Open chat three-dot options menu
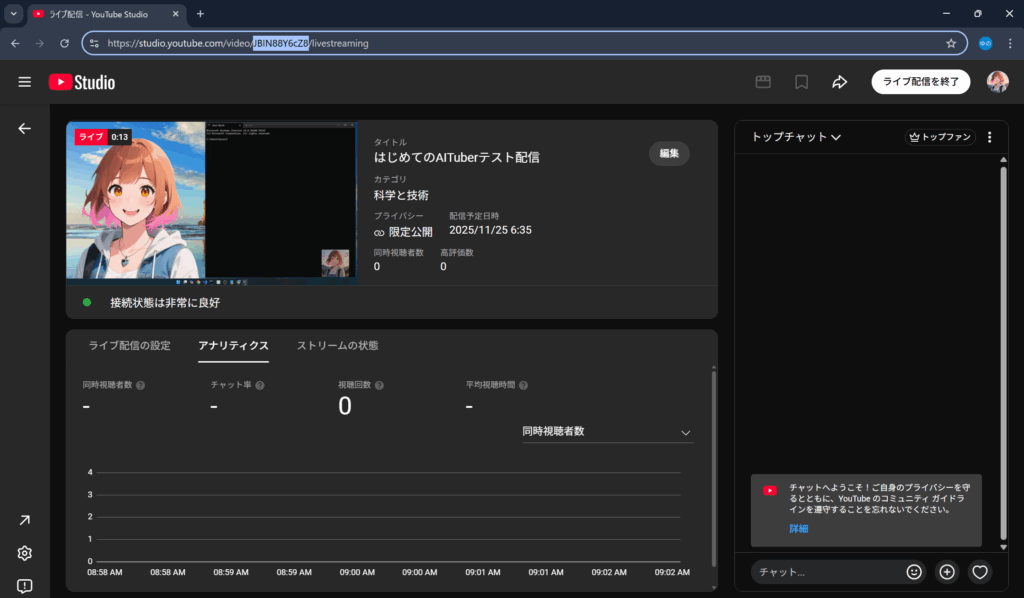Screen dimensions: 1024x598 point(990,138)
